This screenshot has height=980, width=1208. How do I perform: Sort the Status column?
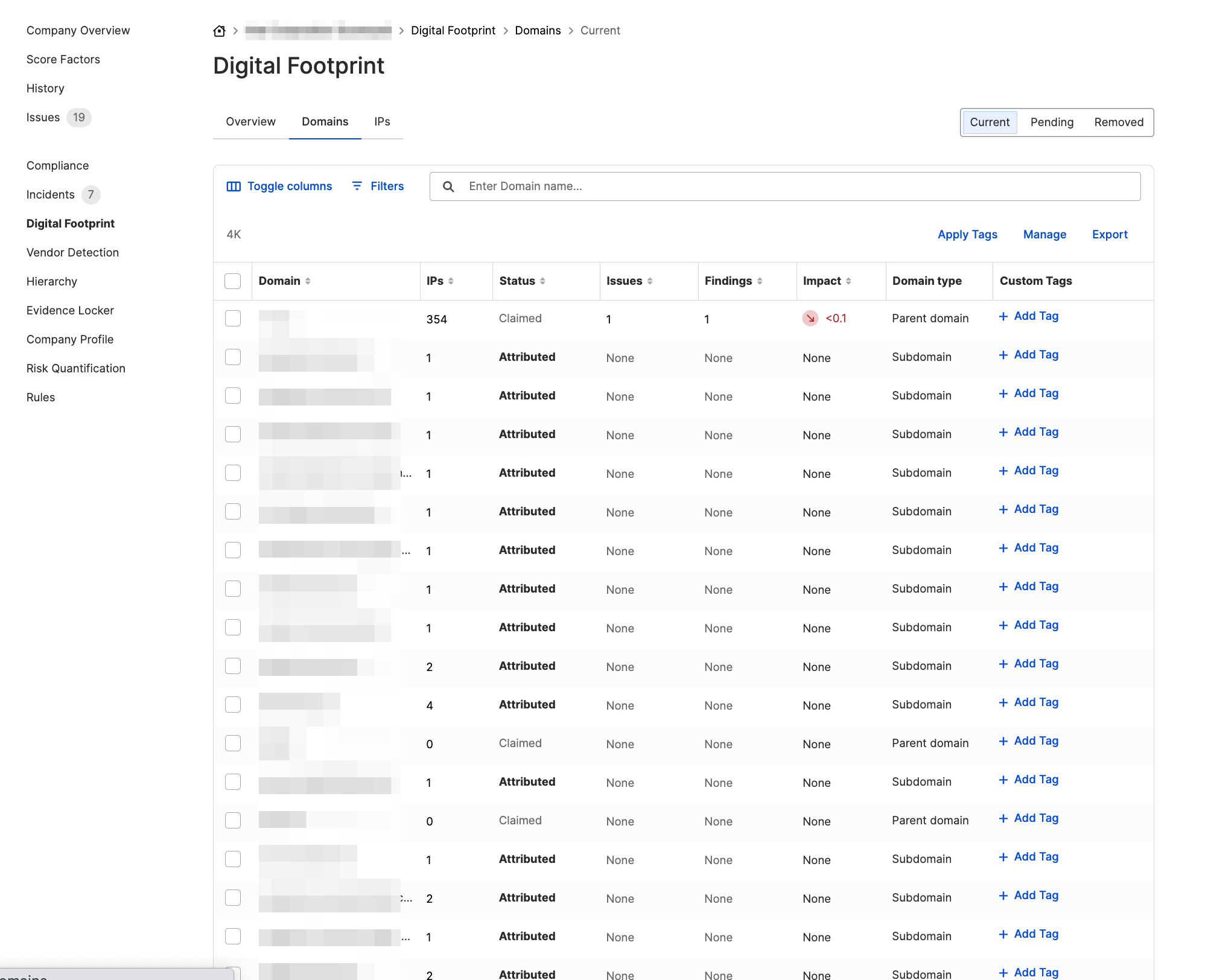pyautogui.click(x=544, y=281)
